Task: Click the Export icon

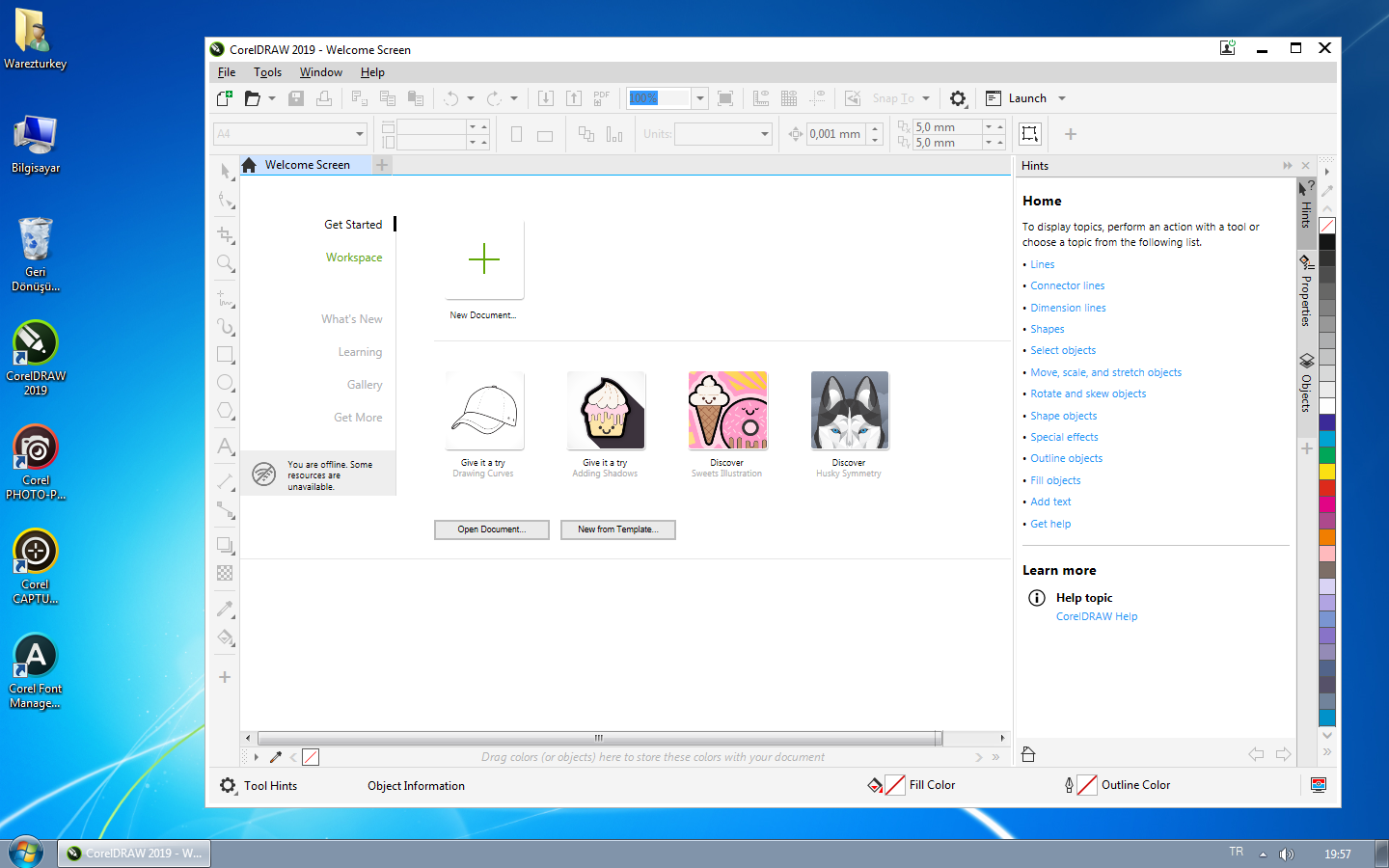Action: 574,98
